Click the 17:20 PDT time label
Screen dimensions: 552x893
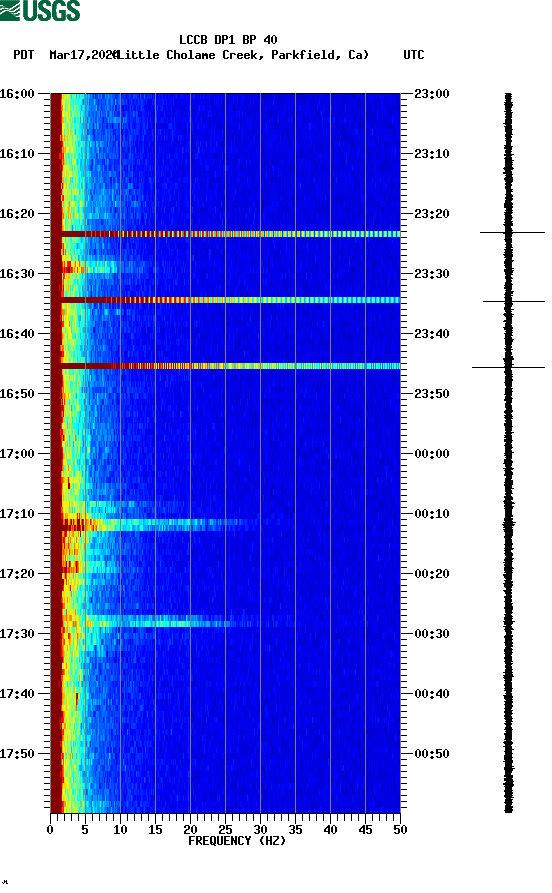[x=17, y=574]
